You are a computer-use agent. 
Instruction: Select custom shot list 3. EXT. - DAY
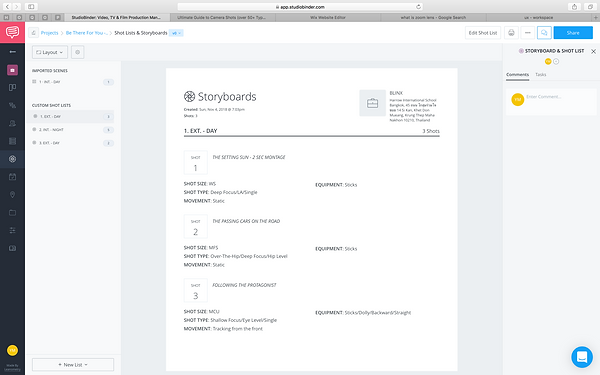click(73, 143)
